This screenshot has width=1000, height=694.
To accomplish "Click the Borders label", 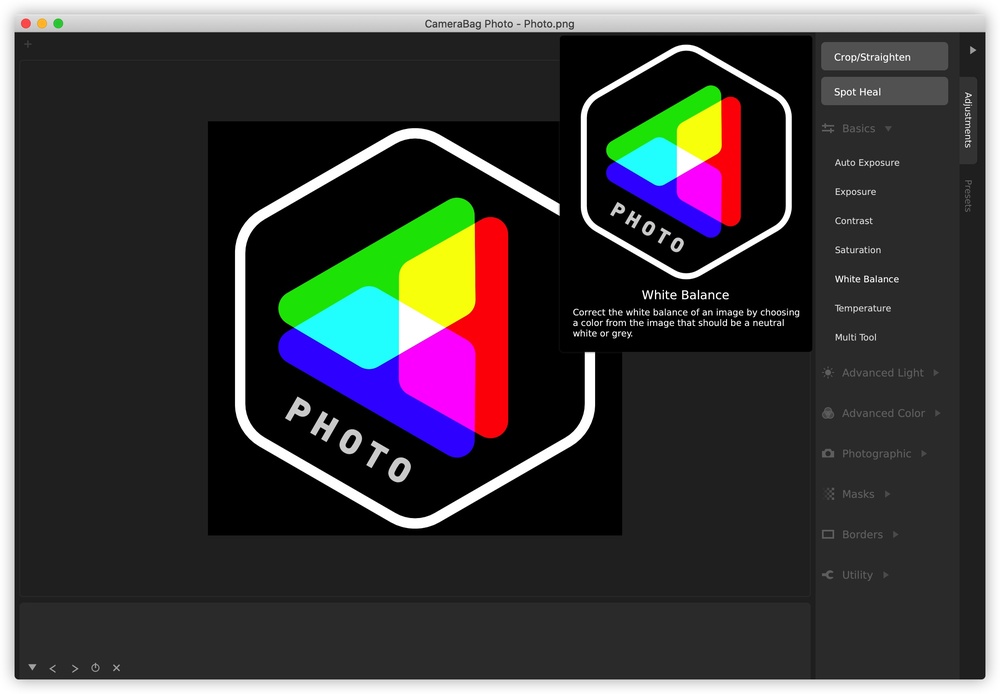I will (862, 535).
